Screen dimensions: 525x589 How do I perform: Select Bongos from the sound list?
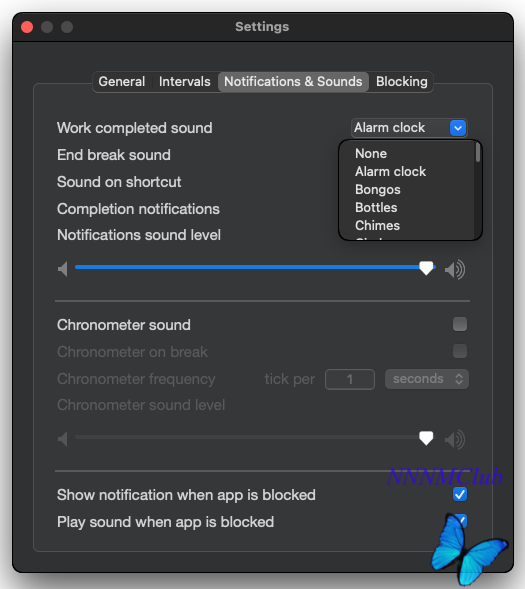(378, 190)
